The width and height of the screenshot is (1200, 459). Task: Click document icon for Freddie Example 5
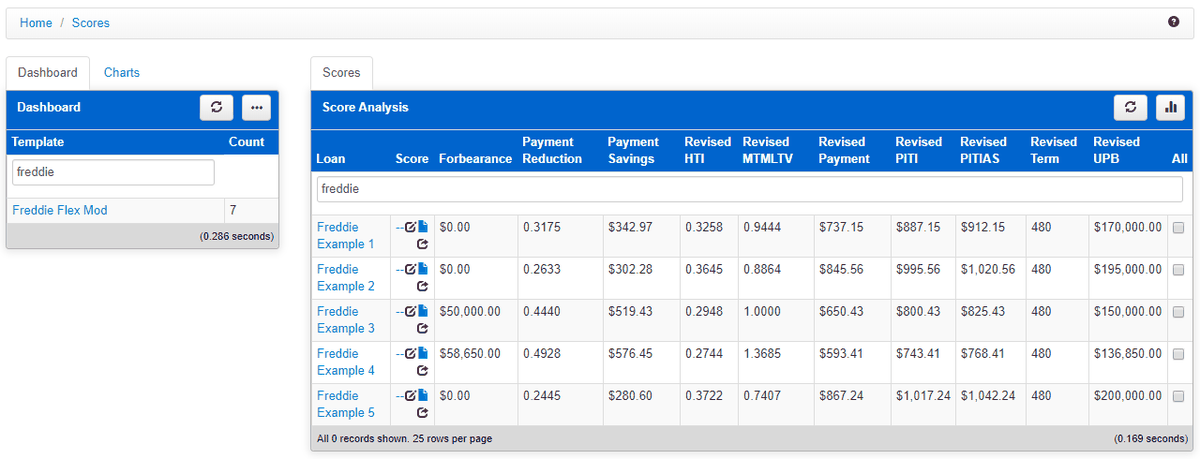423,395
